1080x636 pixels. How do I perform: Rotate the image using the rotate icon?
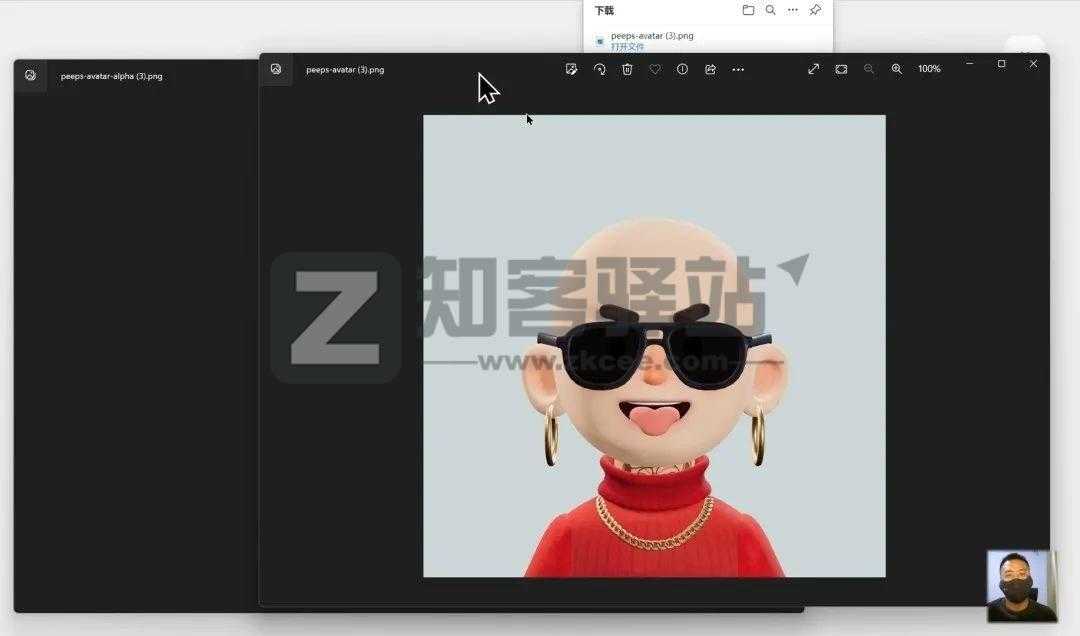(599, 69)
